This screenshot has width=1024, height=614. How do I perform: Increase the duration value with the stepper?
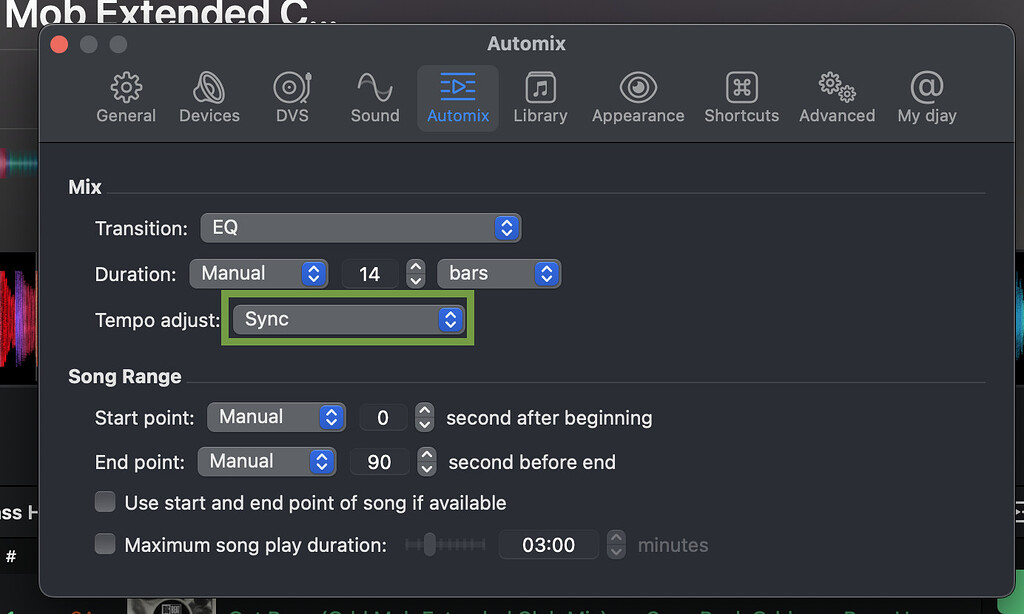[416, 268]
